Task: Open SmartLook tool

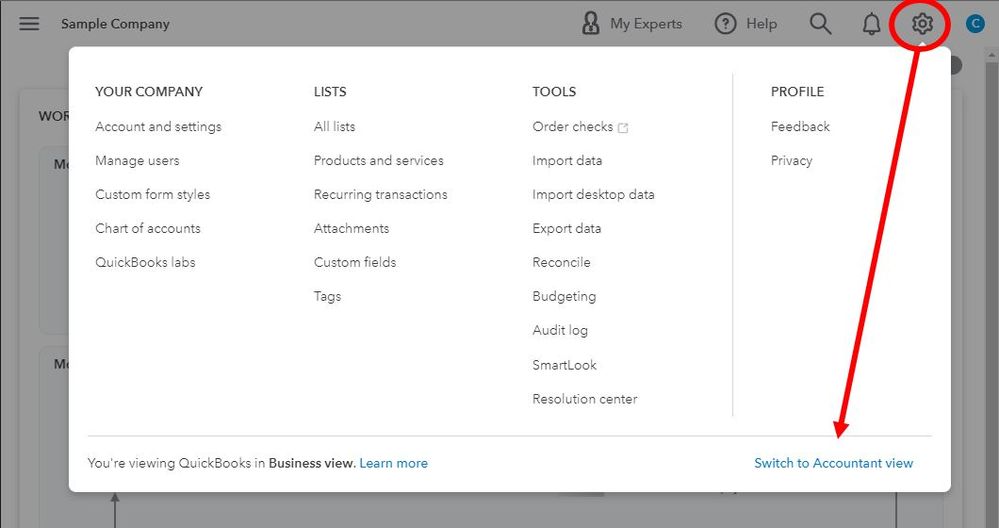Action: [x=564, y=365]
